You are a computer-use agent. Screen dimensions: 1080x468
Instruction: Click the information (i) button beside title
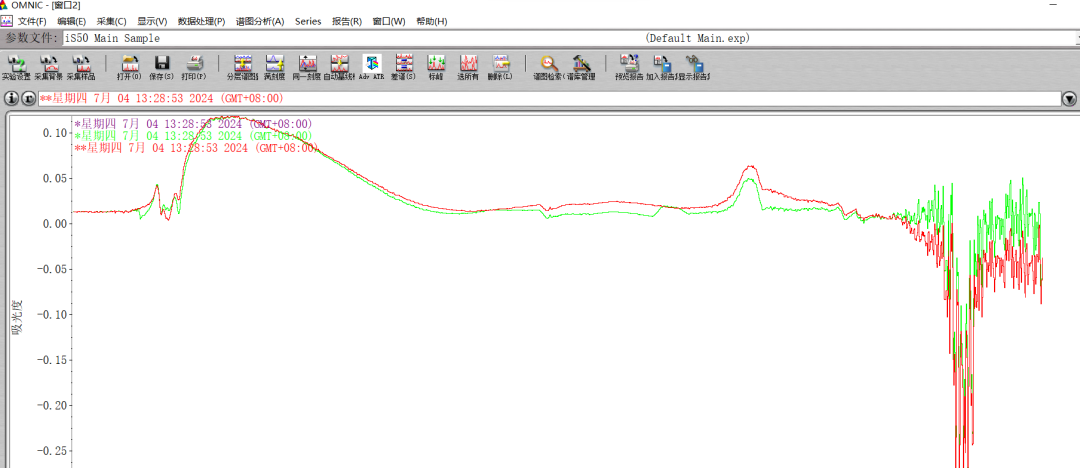click(x=13, y=99)
